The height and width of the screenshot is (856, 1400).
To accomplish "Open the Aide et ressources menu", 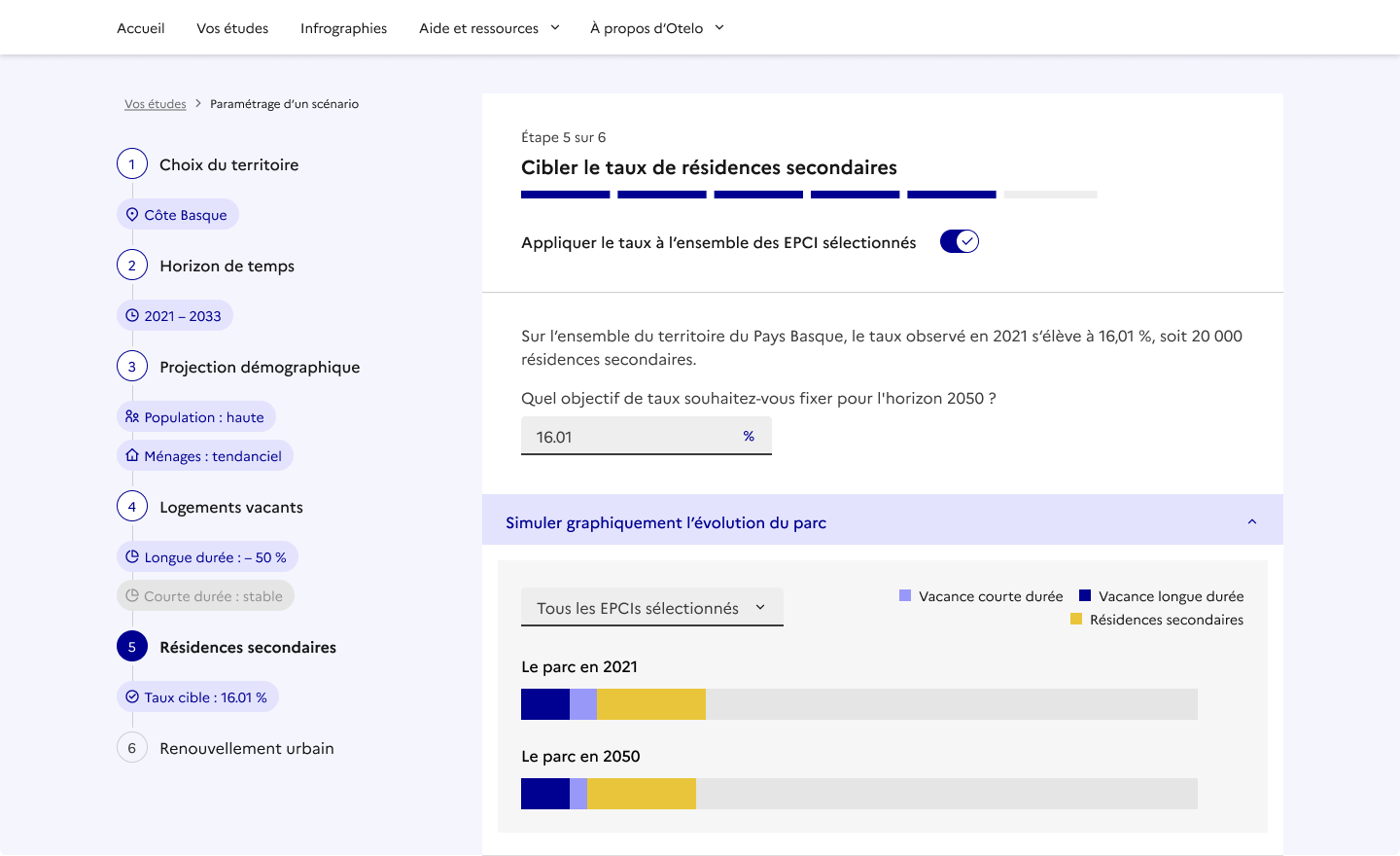I will (489, 28).
